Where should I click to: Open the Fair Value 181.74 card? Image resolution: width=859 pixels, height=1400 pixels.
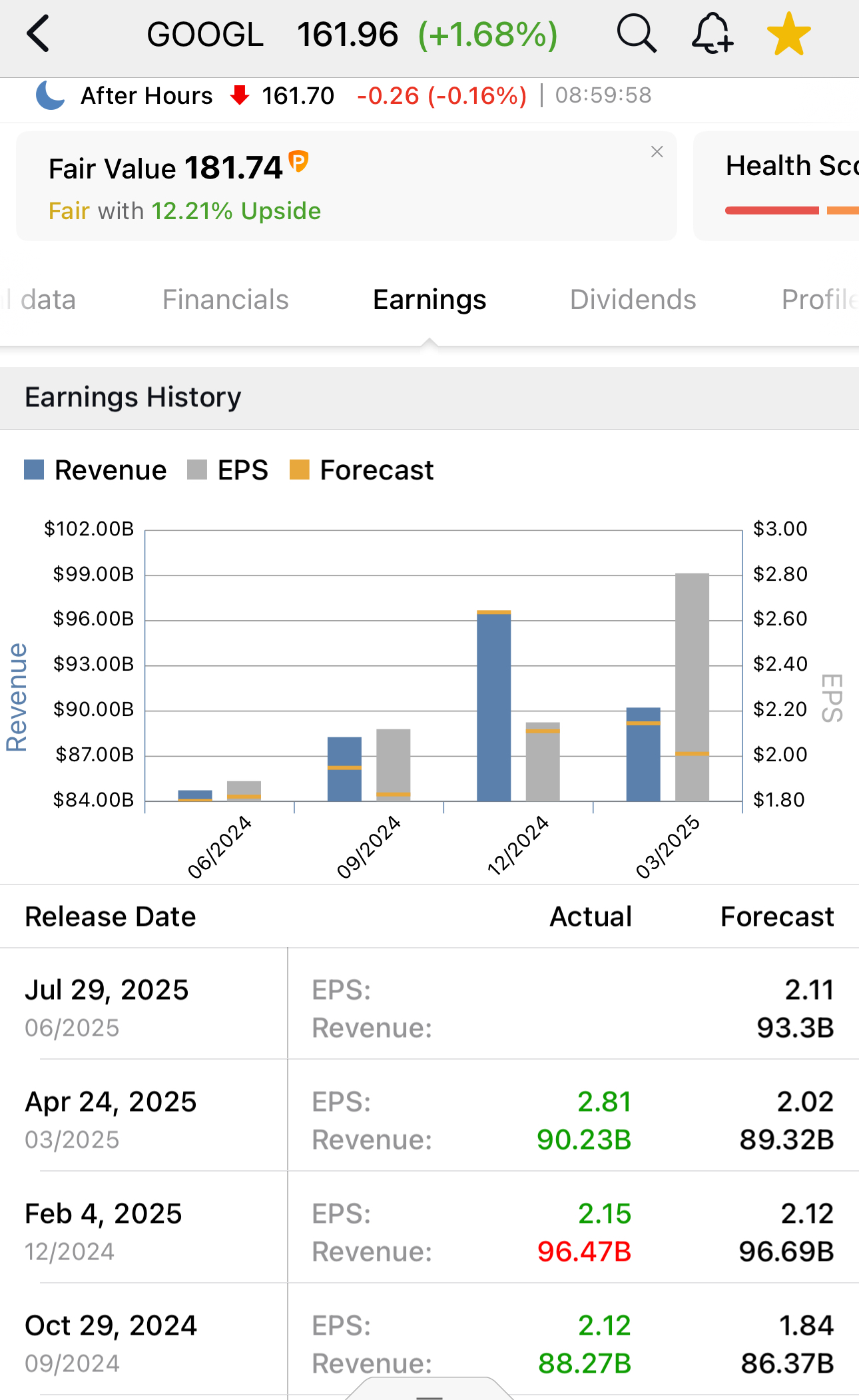click(346, 186)
